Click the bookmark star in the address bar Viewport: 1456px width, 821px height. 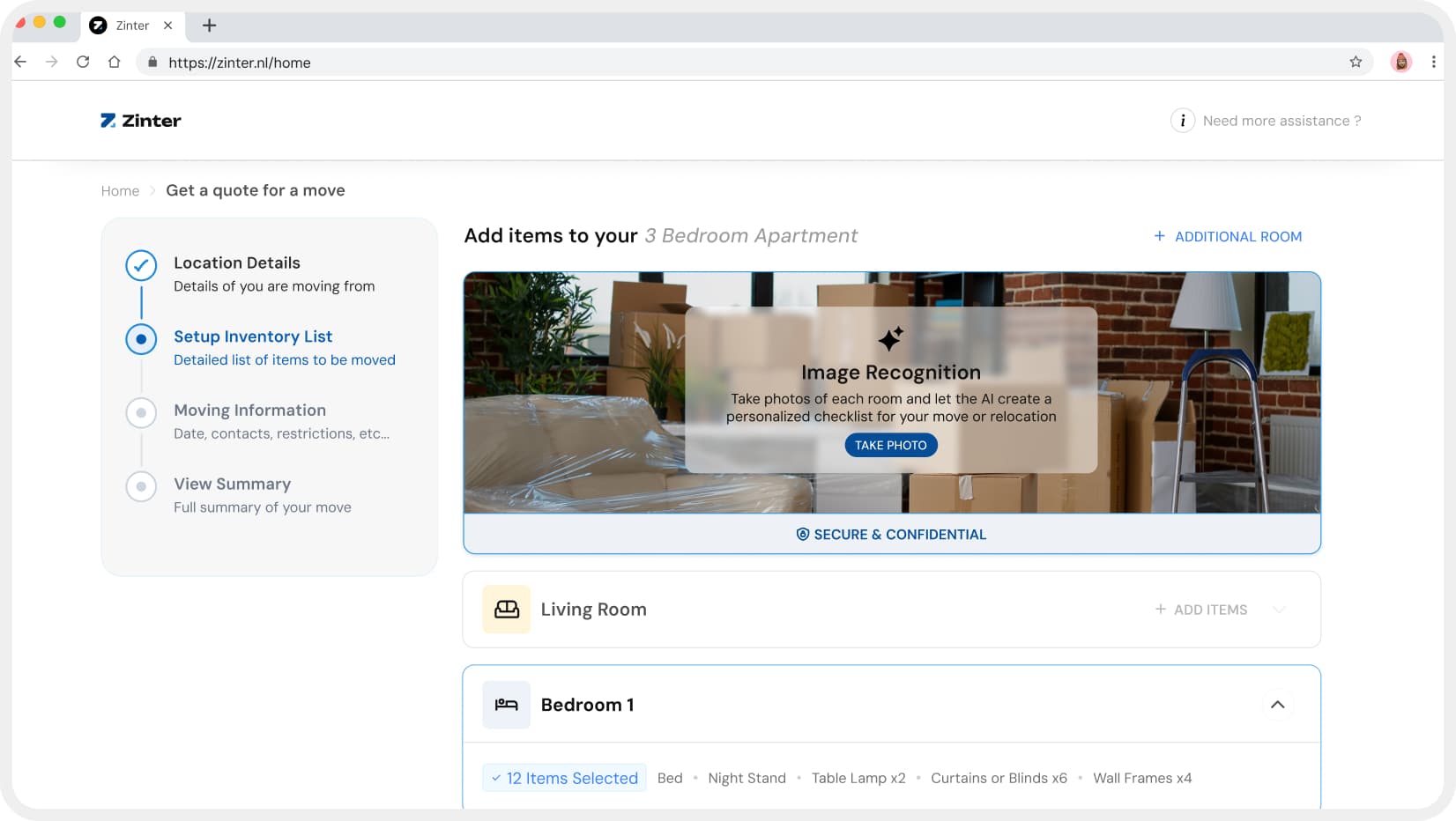tap(1356, 62)
